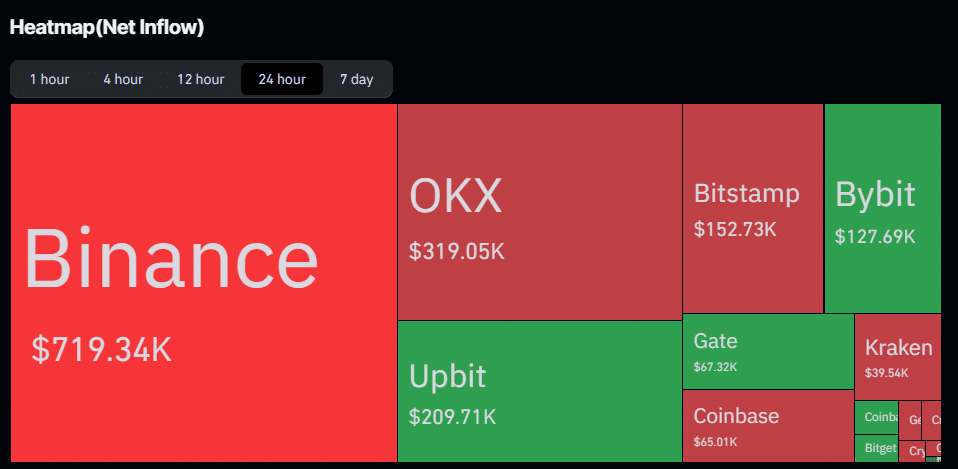This screenshot has width=958, height=469.
Task: Open the Kraken heatmap tile
Action: (897, 357)
